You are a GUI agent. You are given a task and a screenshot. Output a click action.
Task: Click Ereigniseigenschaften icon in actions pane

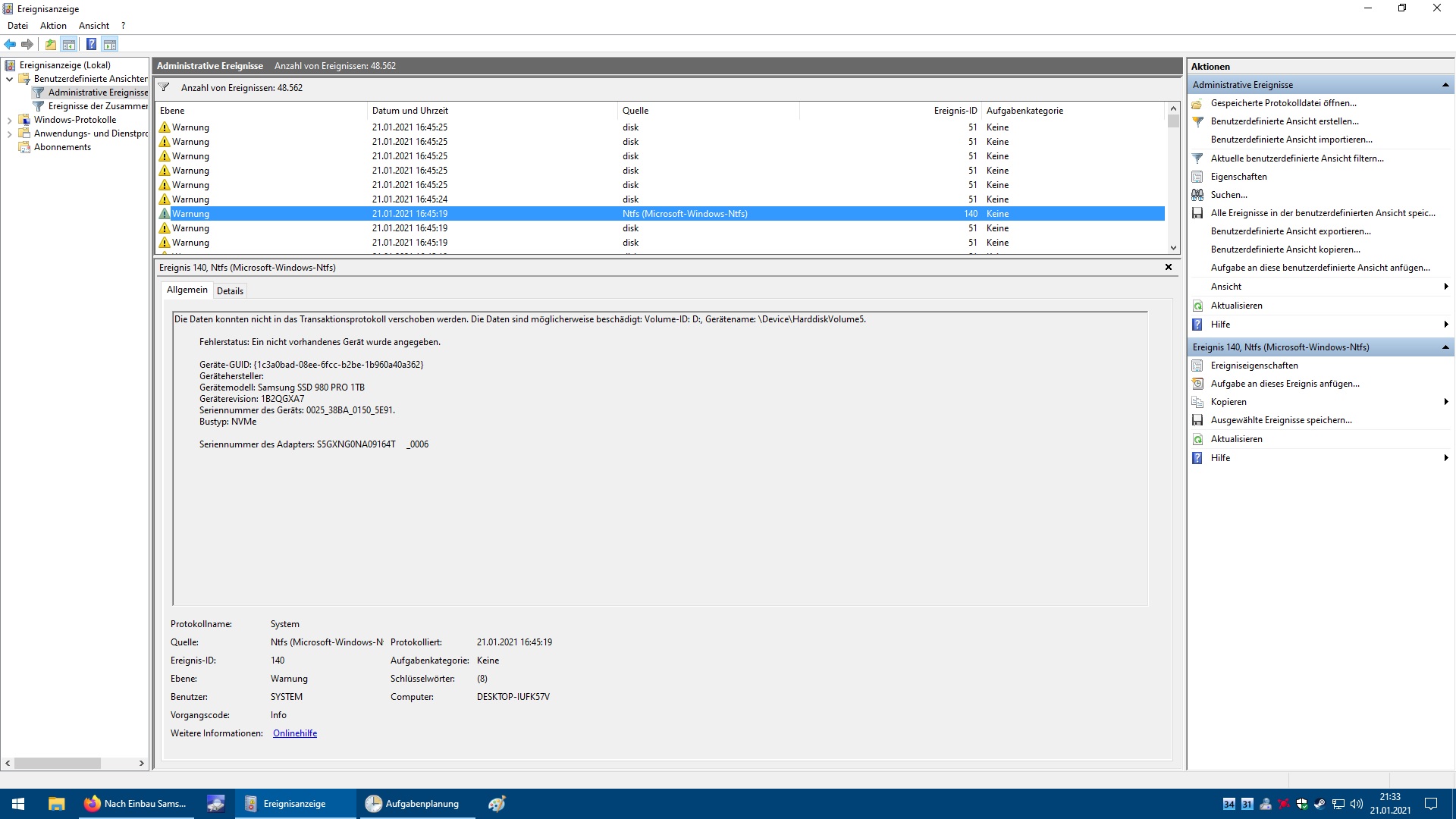click(1197, 366)
